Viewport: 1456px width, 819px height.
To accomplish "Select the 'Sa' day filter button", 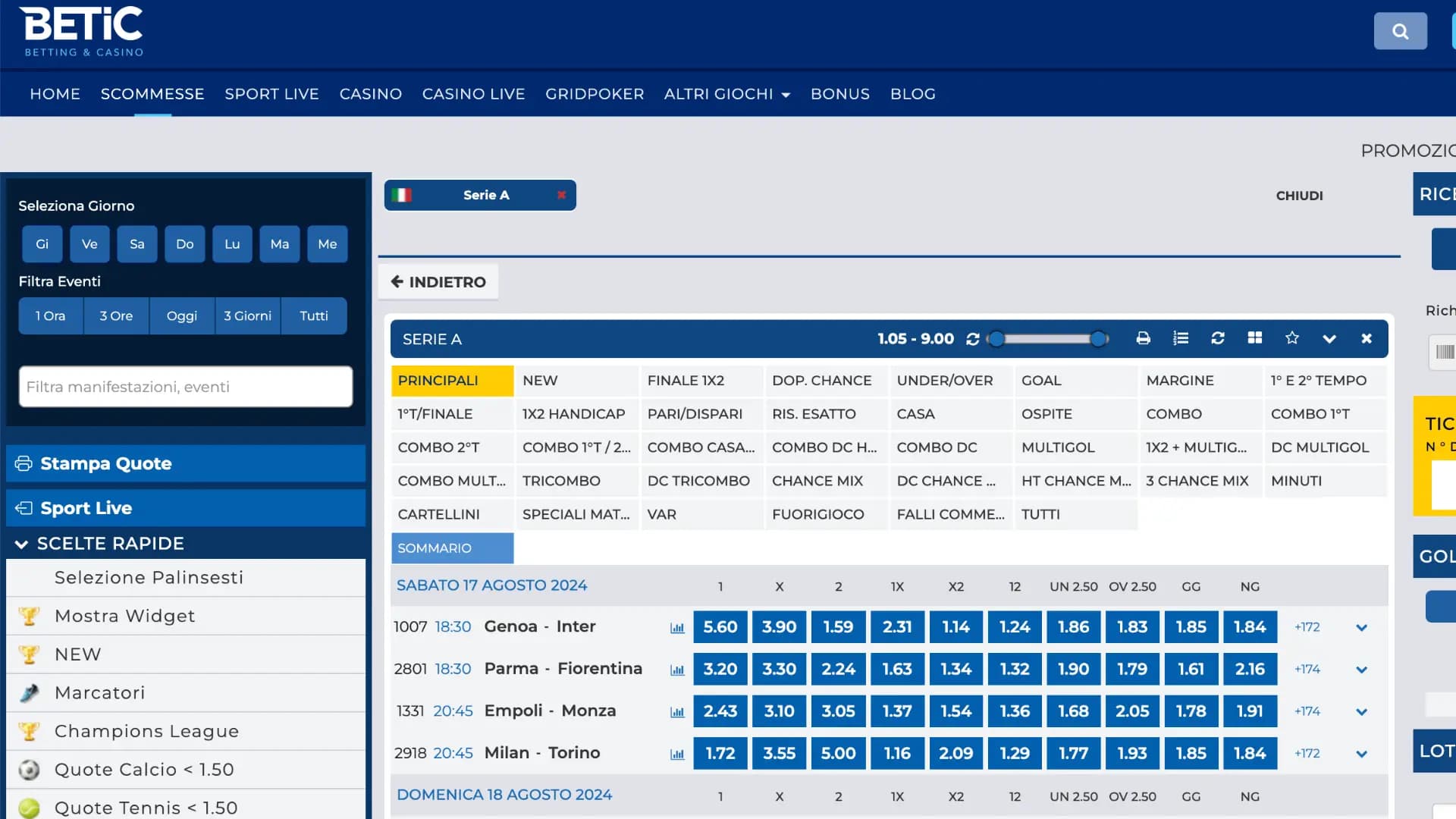I will click(x=137, y=243).
